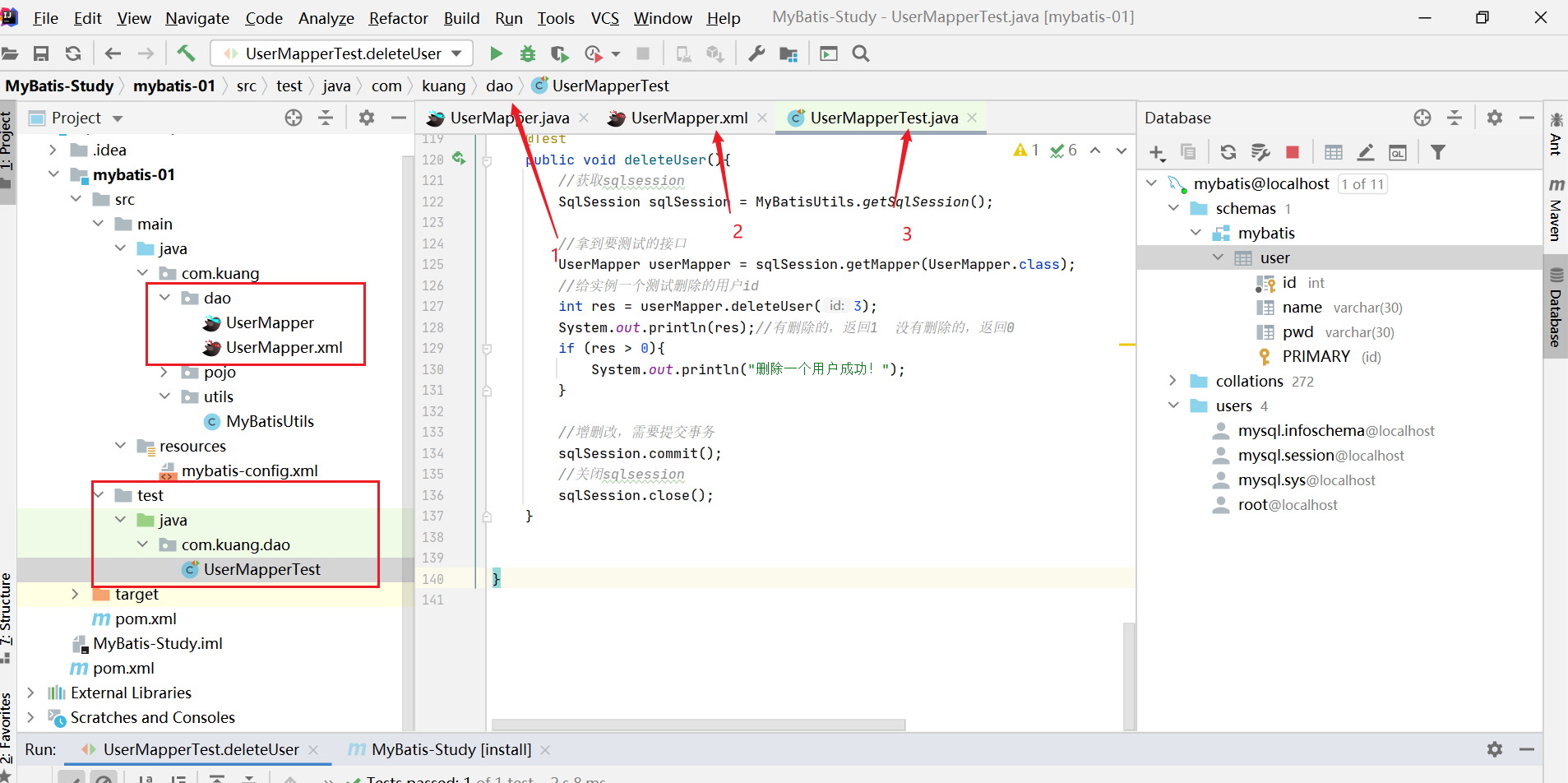Screen dimensions: 1568x783
Task: Toggle the Structure tool window stripe
Action: [x=7, y=618]
